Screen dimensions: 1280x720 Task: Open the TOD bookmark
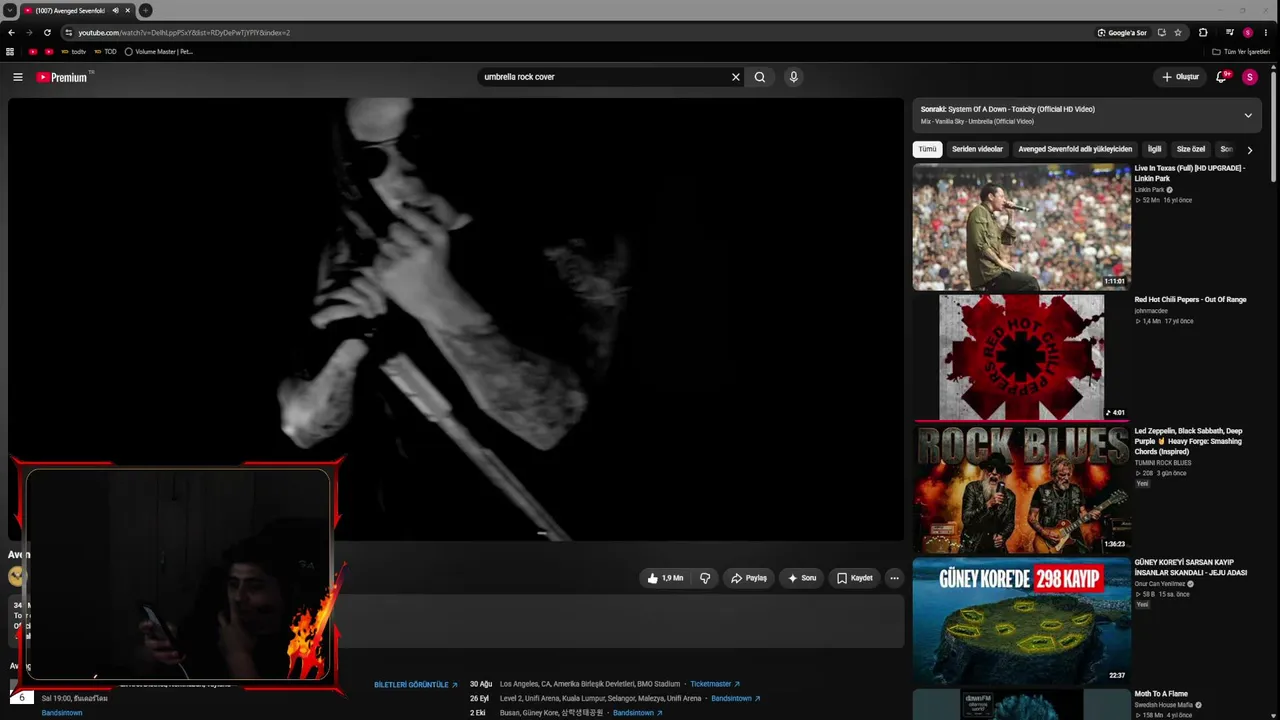(x=106, y=51)
